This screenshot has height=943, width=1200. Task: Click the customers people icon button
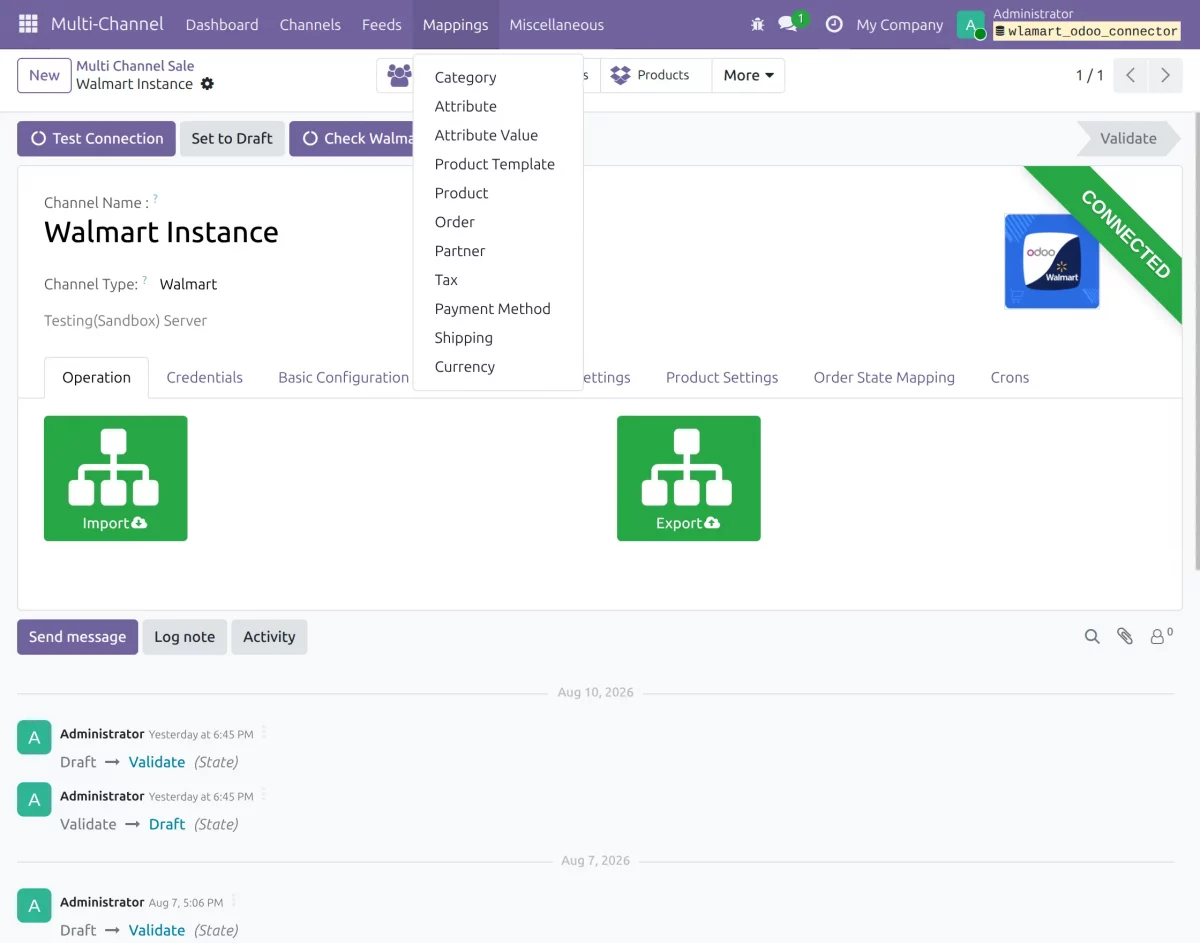click(399, 75)
